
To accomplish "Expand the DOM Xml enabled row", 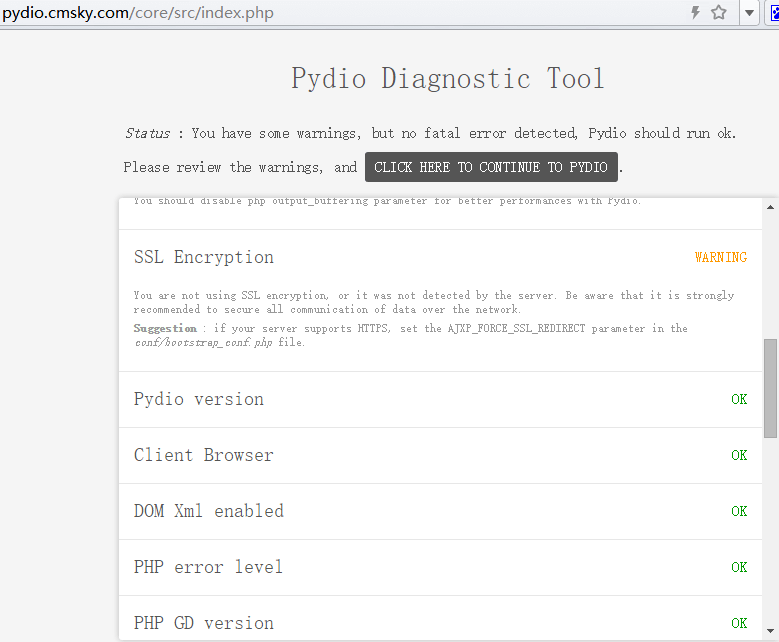I will point(440,511).
